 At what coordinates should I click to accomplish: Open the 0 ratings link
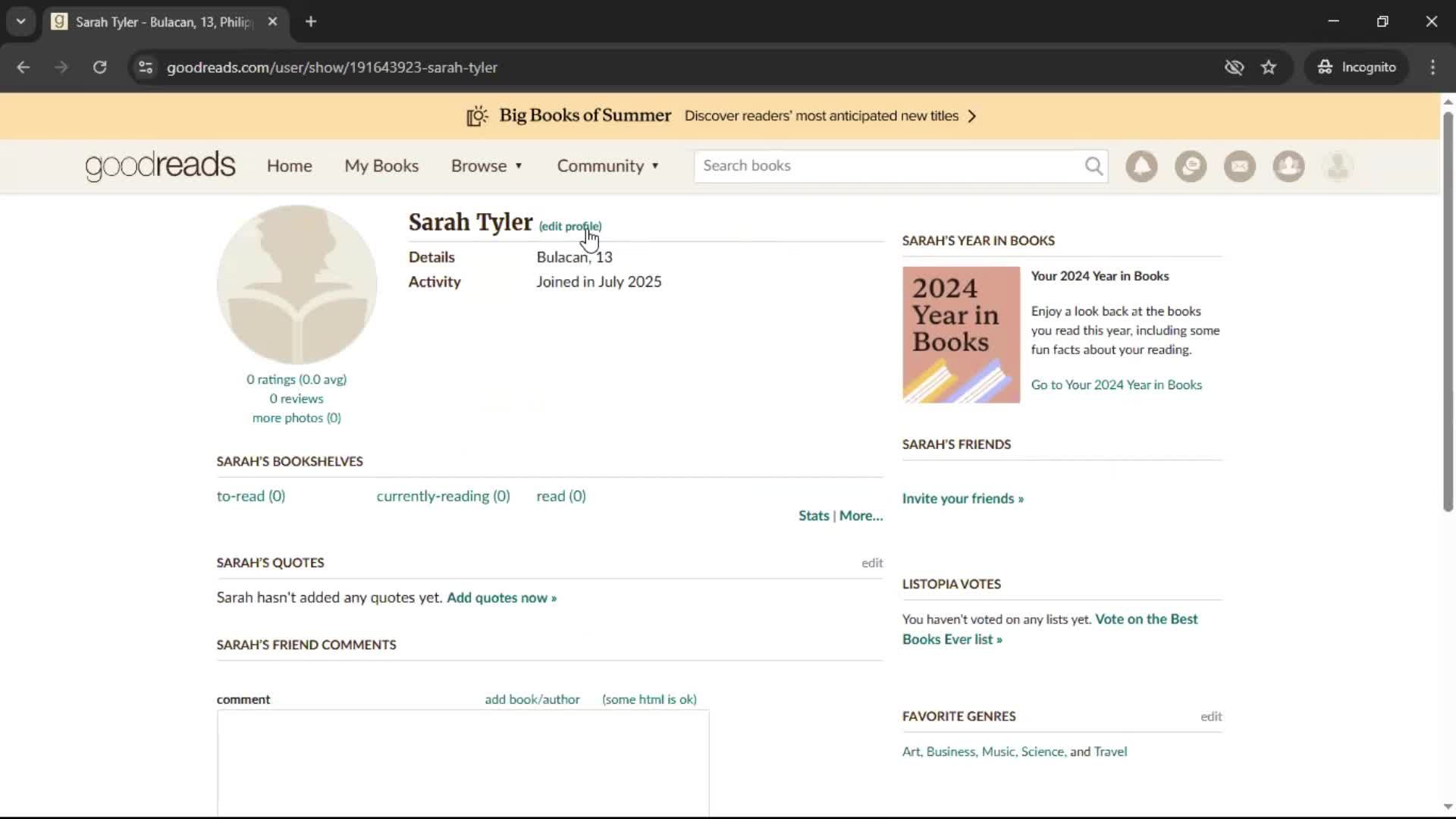point(297,379)
